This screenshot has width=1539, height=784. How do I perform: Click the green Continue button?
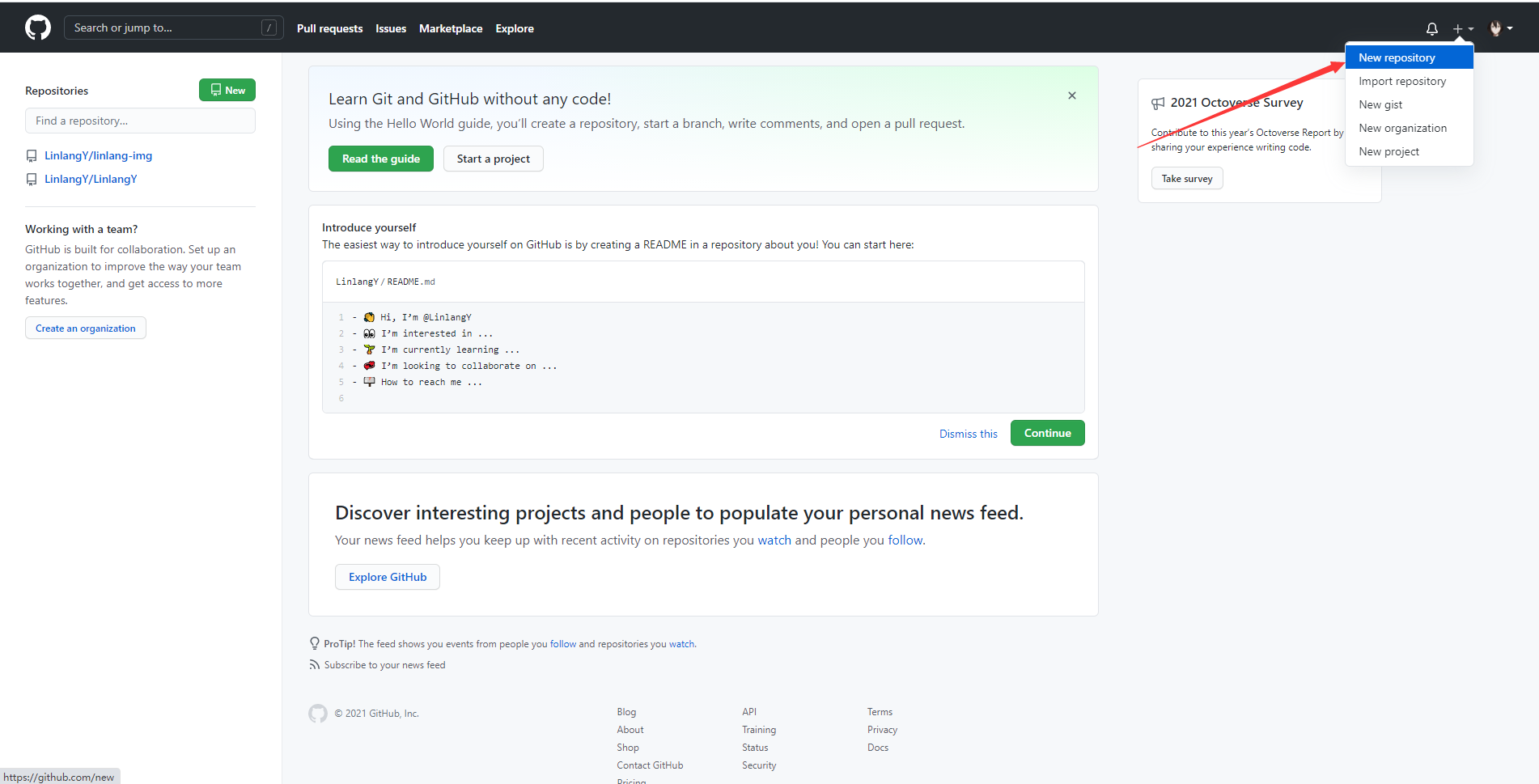pyautogui.click(x=1048, y=433)
